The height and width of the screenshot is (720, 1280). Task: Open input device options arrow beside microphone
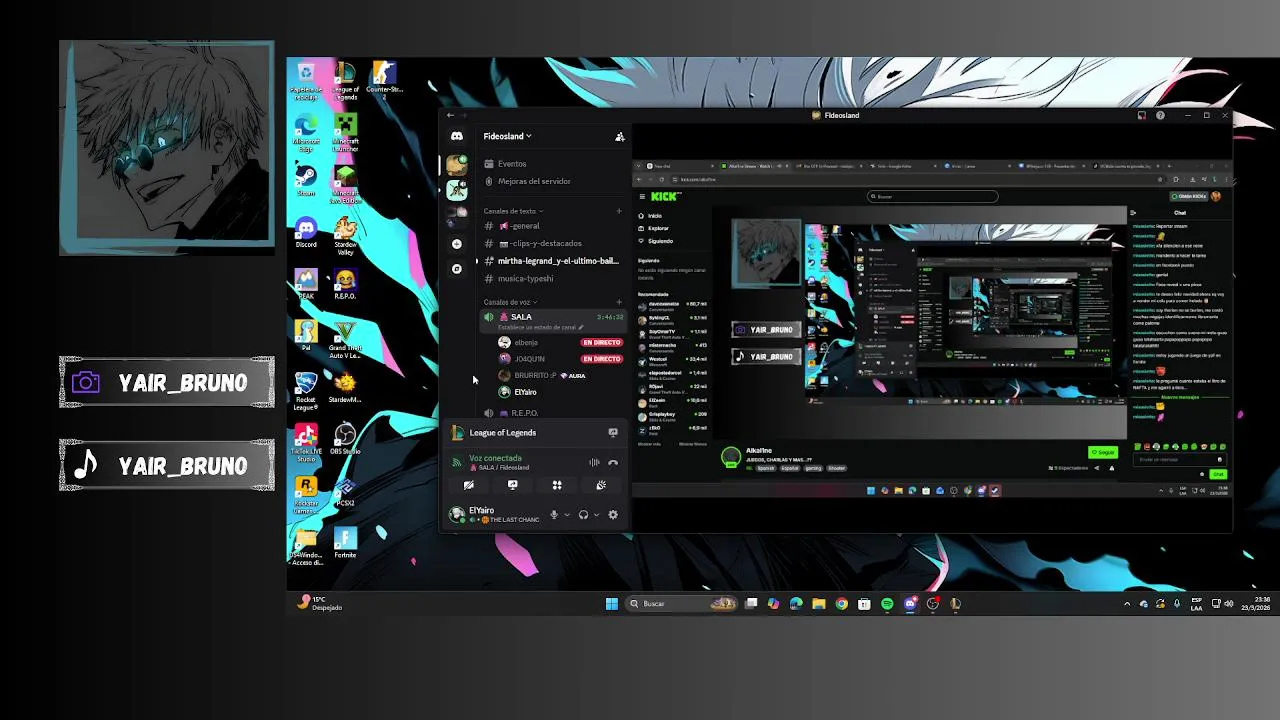[567, 515]
